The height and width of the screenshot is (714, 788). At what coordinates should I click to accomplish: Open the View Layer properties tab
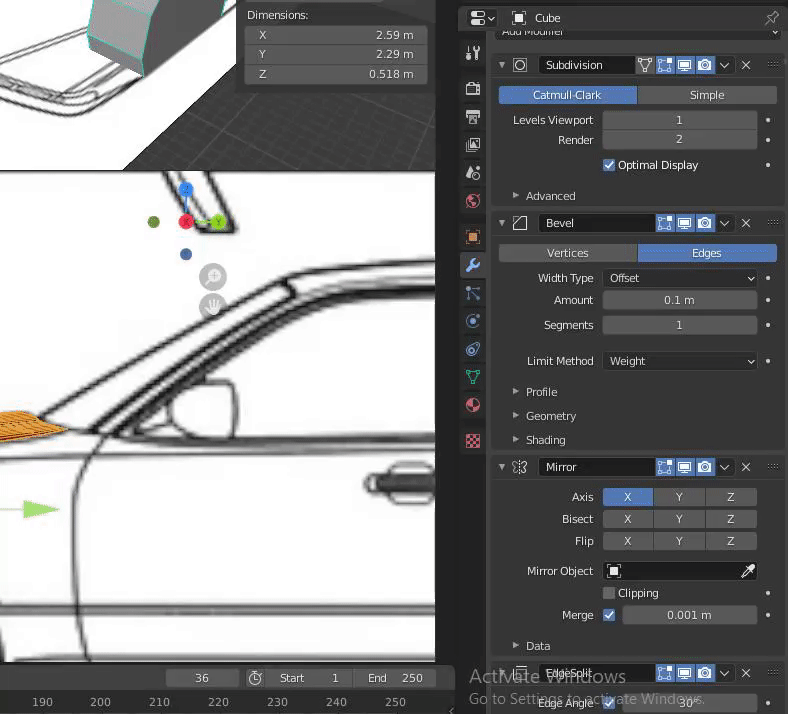(472, 145)
